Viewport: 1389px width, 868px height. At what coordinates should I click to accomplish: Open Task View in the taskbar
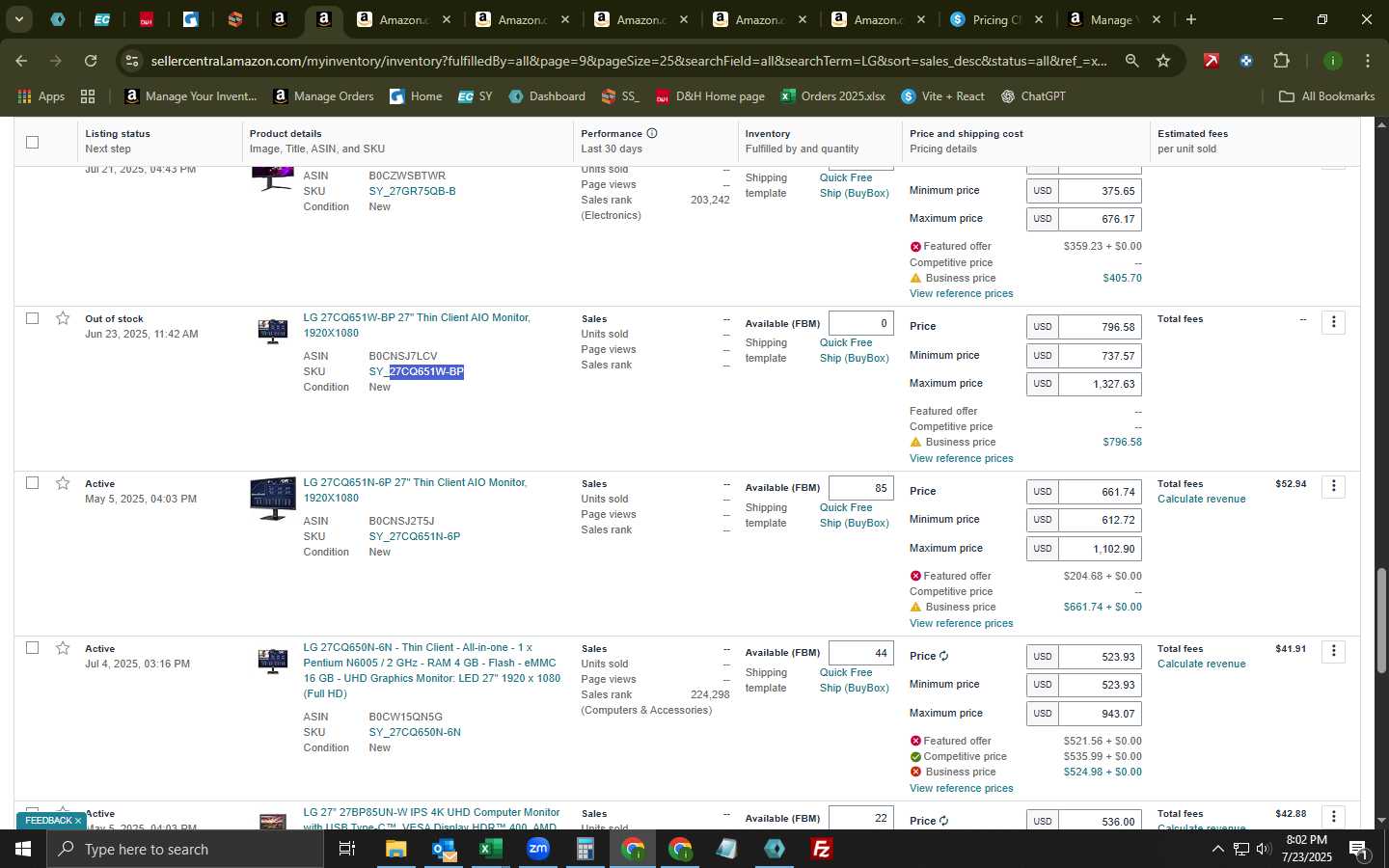tap(347, 849)
